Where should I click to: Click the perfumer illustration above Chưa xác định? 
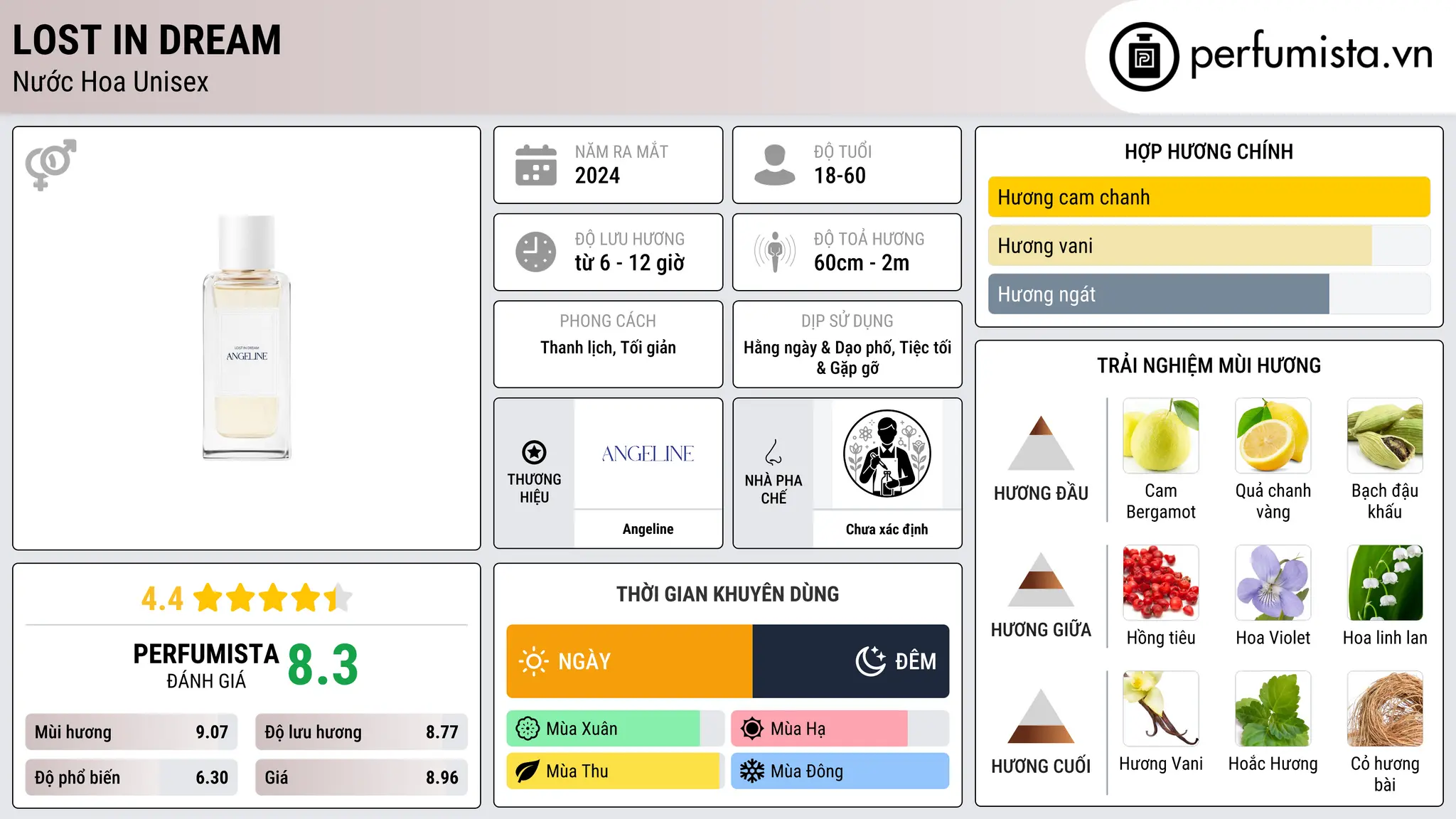(x=887, y=454)
